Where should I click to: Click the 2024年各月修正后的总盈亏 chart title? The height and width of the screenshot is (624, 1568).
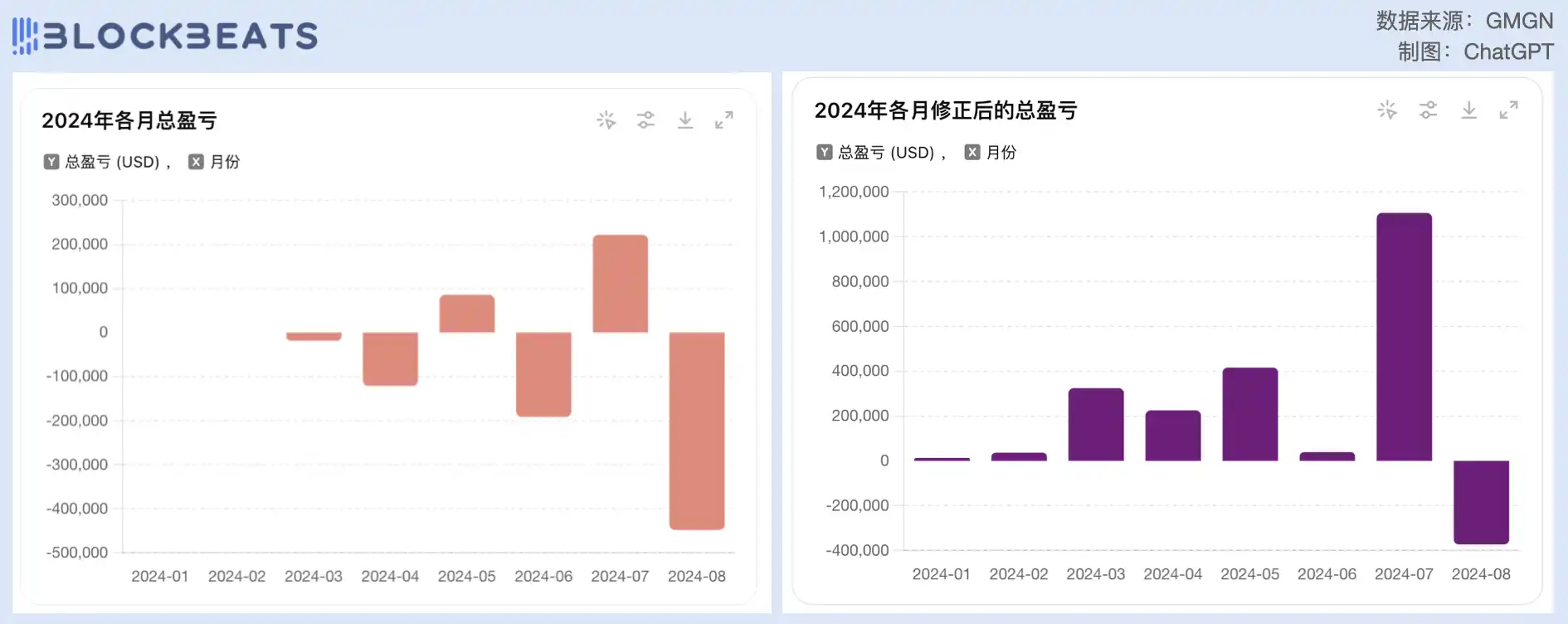[946, 110]
